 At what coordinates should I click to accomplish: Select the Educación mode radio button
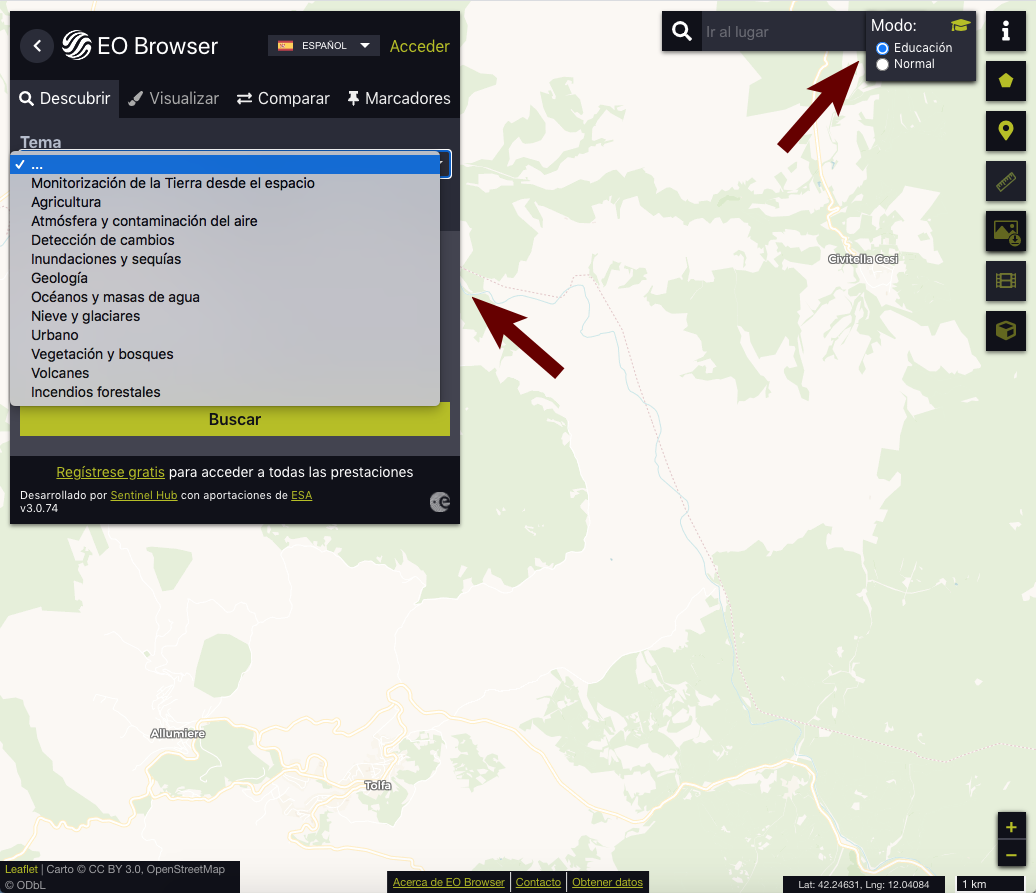pyautogui.click(x=883, y=48)
